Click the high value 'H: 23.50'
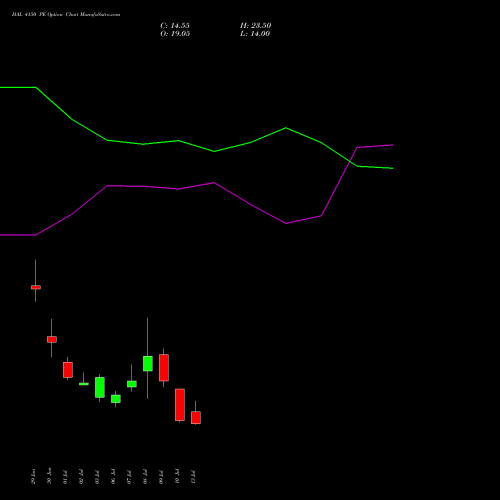 tap(255, 26)
